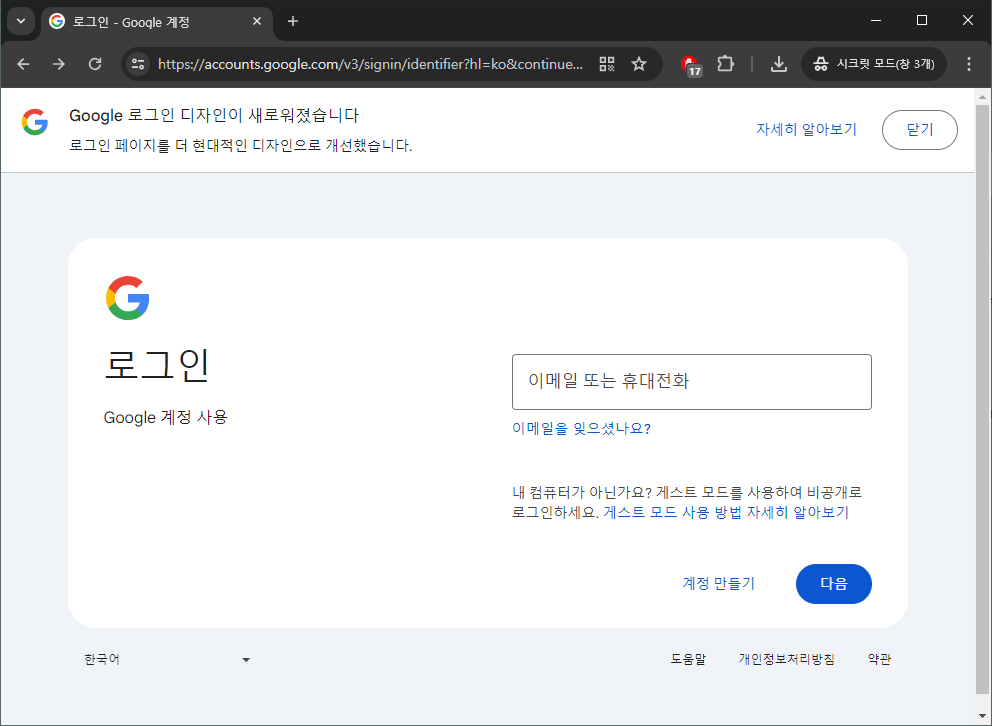Bookmark this page with the star icon

click(639, 64)
